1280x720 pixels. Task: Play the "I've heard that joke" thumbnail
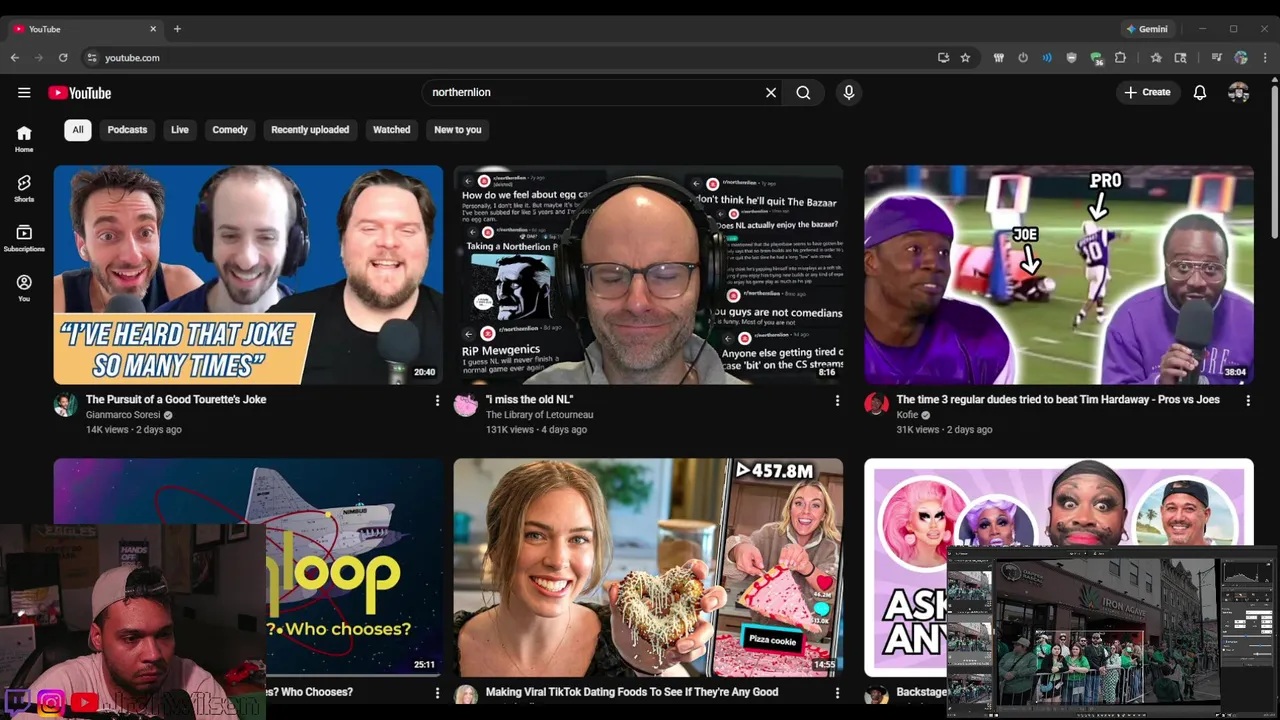tap(248, 275)
